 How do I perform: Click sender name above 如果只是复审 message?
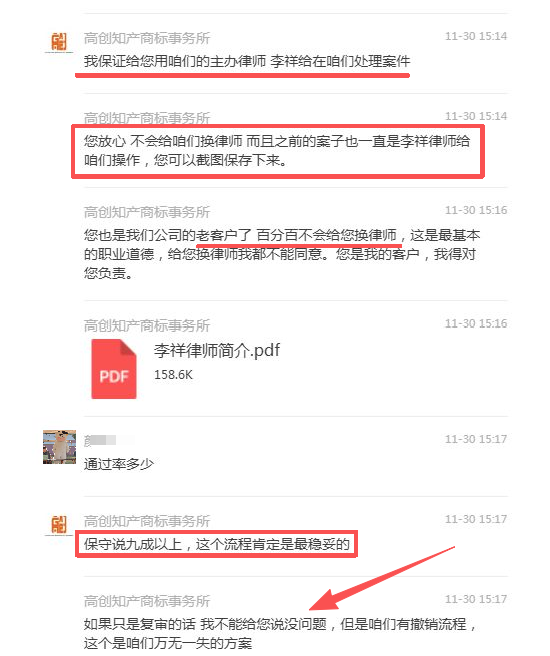(x=147, y=601)
